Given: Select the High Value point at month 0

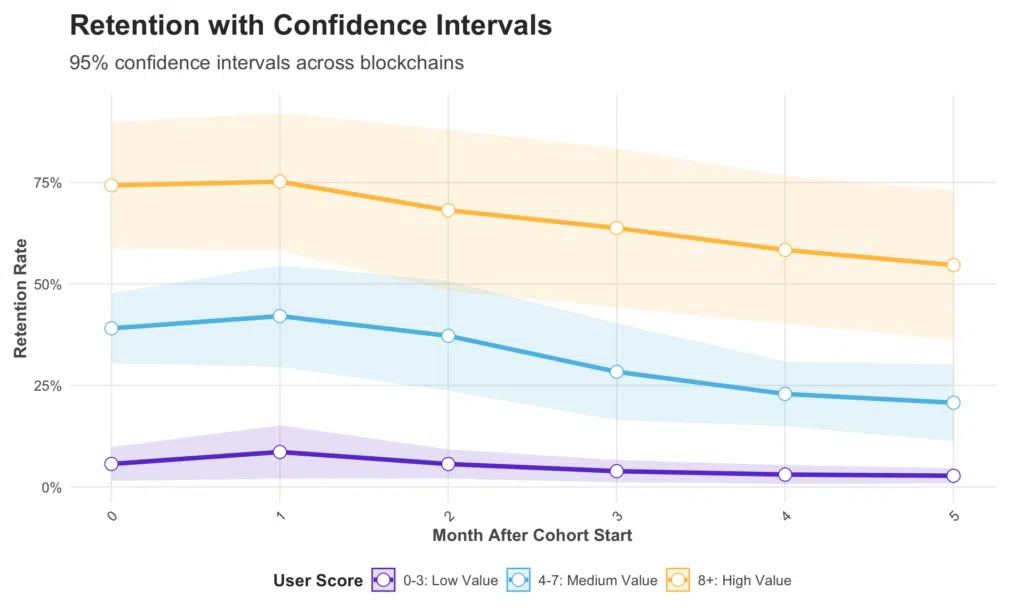Looking at the screenshot, I should coord(112,186).
